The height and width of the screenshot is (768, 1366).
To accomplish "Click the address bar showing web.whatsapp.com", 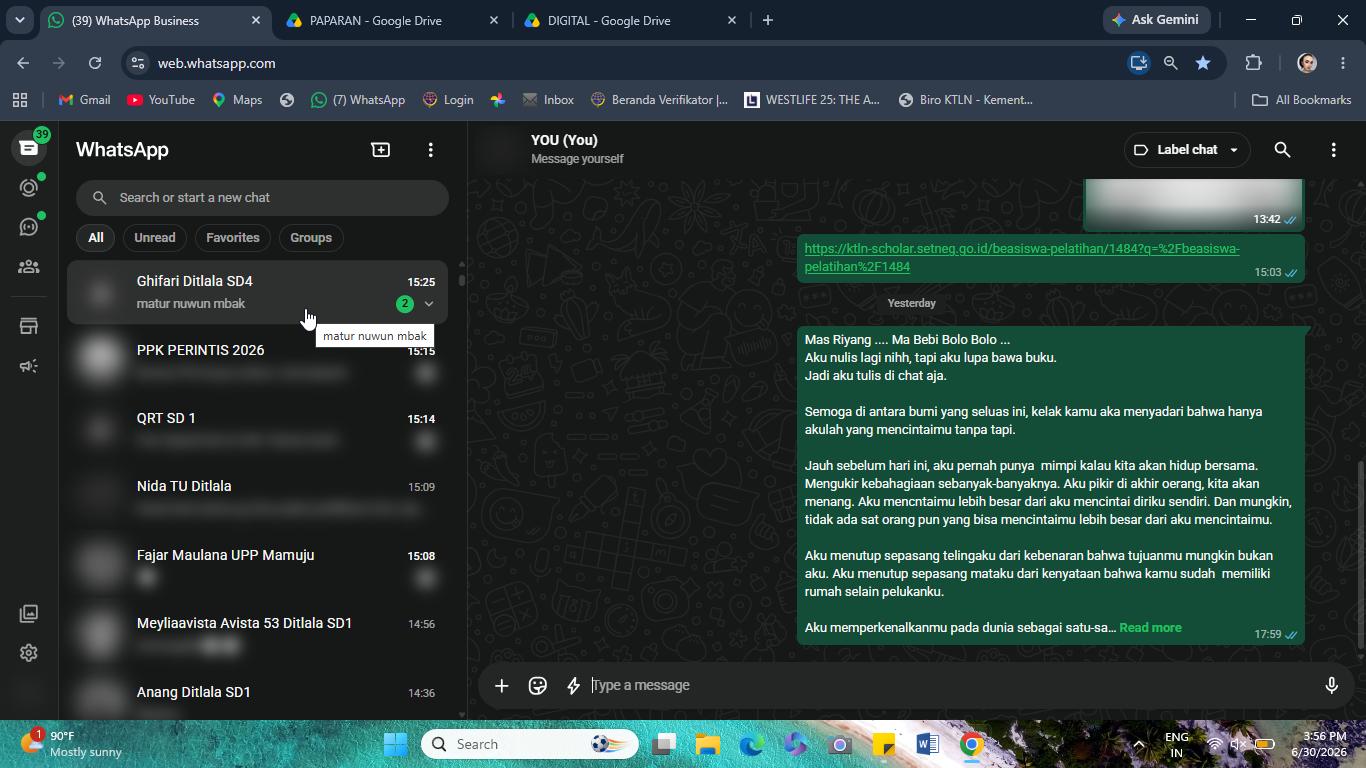I will coord(630,63).
